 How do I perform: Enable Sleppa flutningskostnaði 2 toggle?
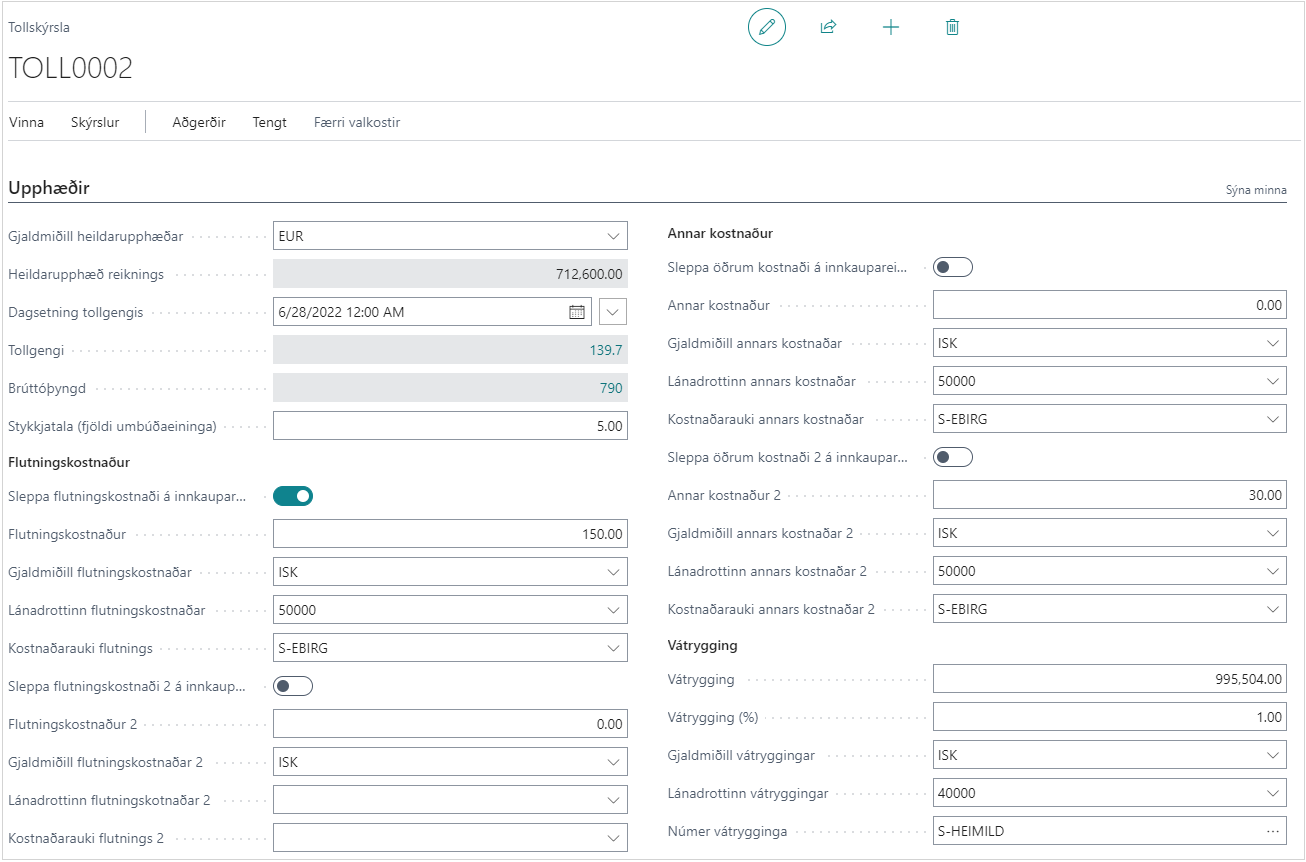click(293, 686)
